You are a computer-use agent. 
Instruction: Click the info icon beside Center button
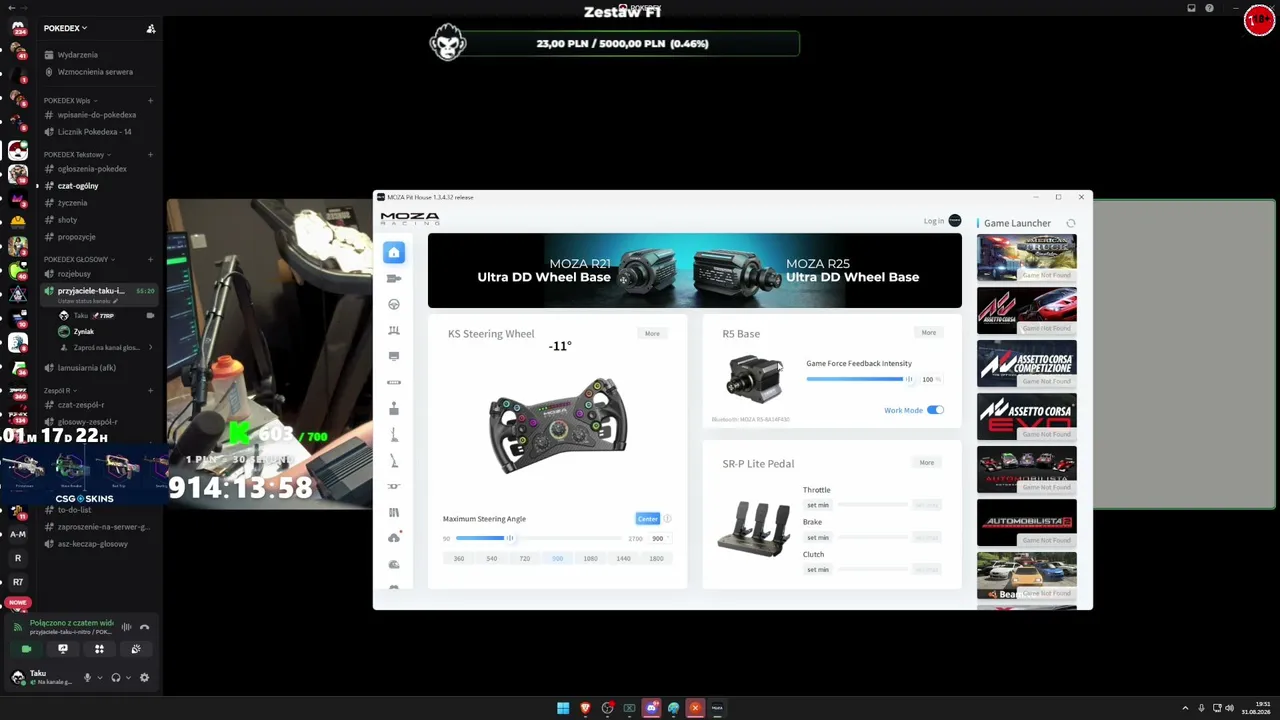tap(667, 518)
